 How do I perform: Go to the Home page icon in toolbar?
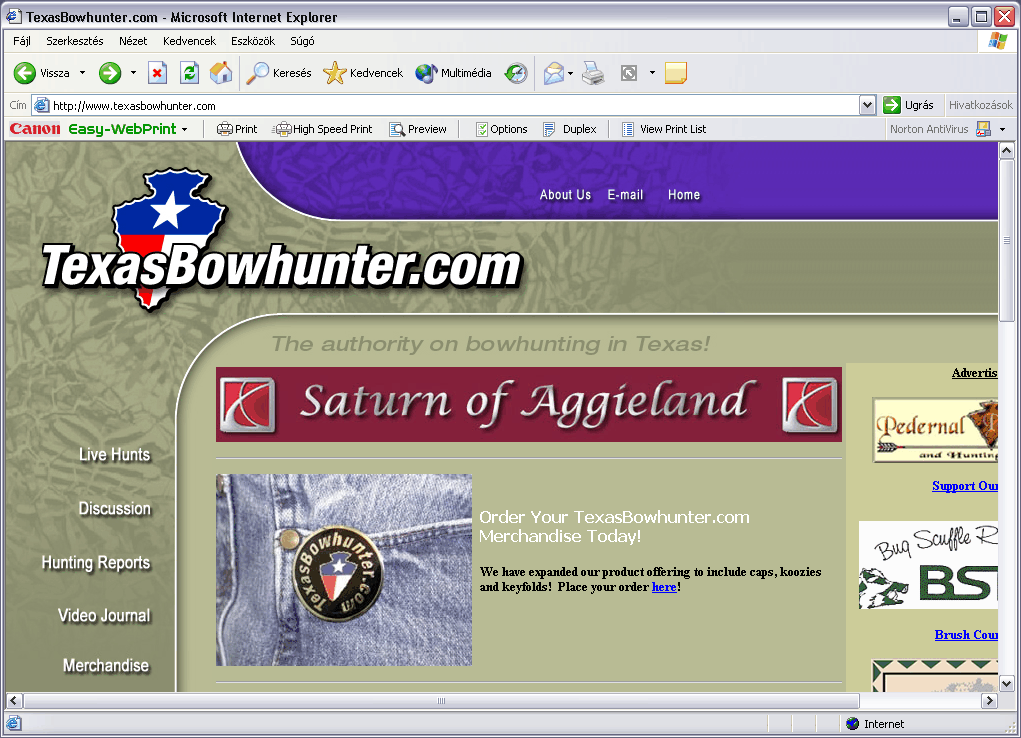221,73
